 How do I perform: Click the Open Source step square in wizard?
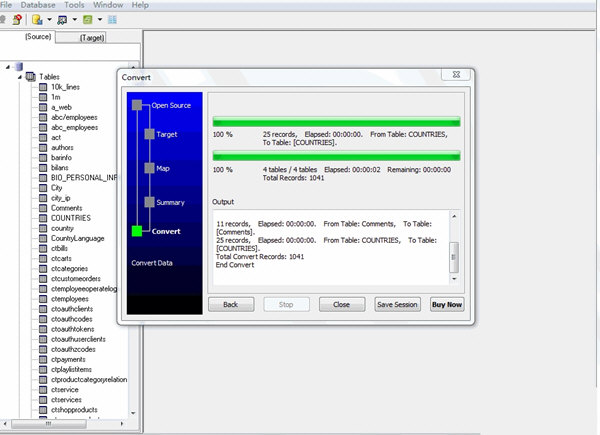point(137,105)
